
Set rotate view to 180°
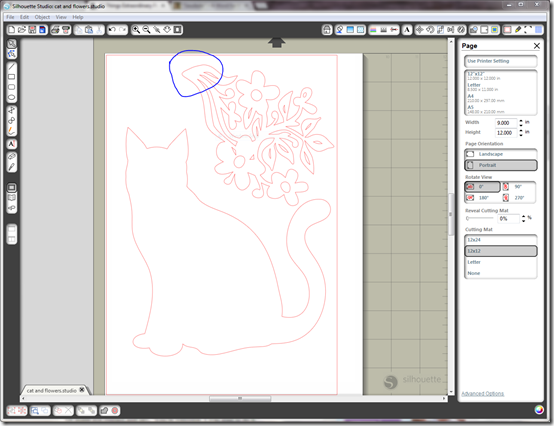coord(482,197)
